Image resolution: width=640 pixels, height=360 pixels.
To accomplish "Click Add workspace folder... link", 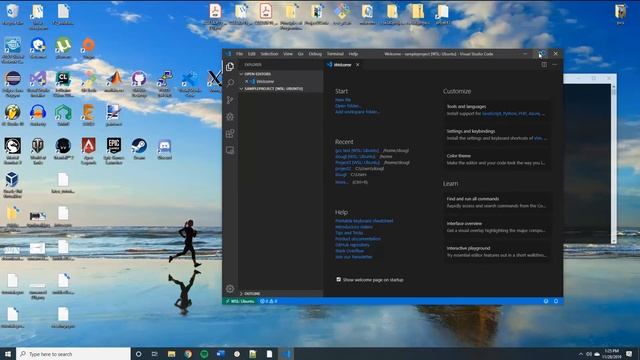I will [x=357, y=112].
